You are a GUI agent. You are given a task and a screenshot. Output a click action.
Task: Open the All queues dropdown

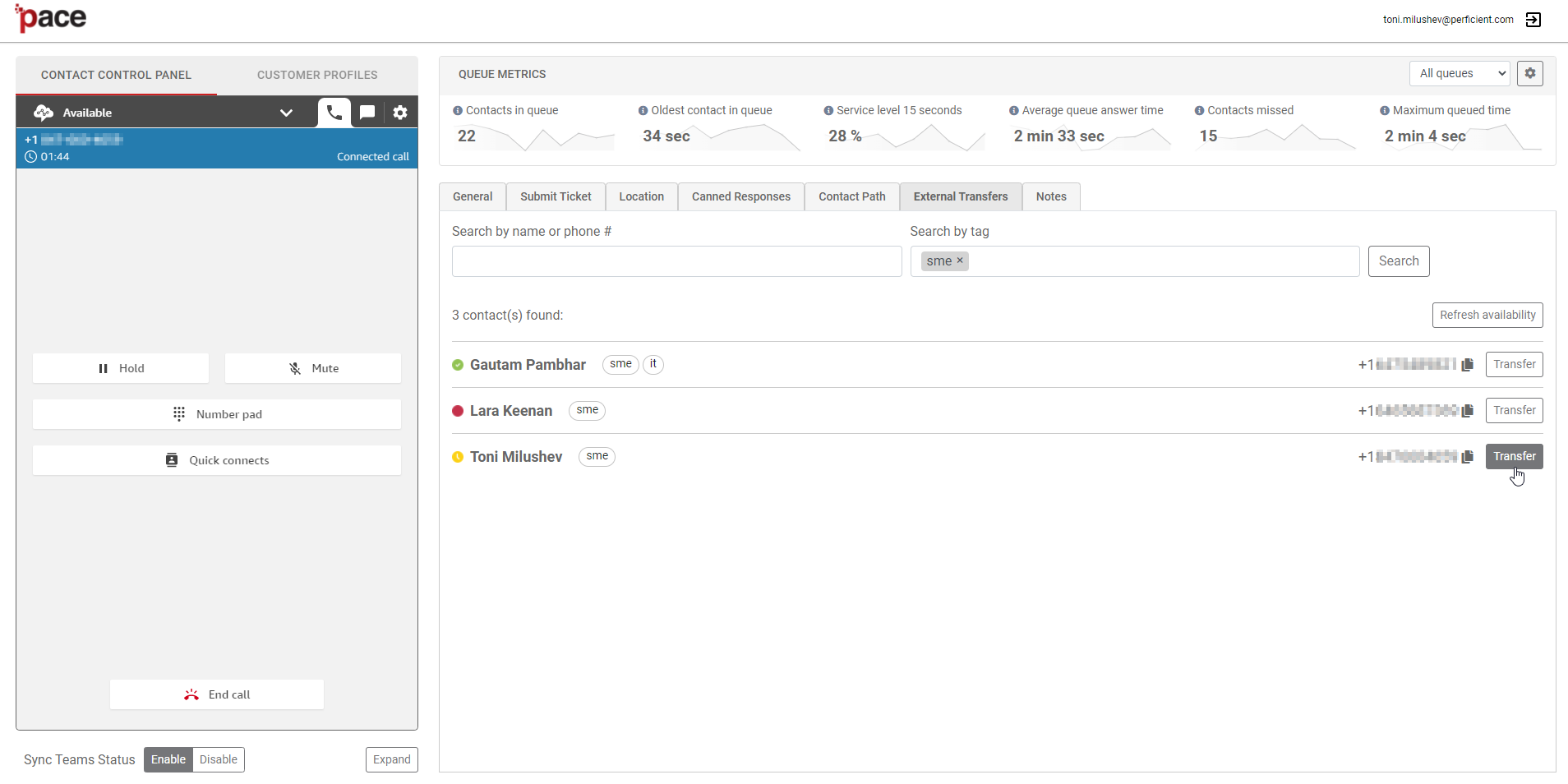[x=1459, y=73]
